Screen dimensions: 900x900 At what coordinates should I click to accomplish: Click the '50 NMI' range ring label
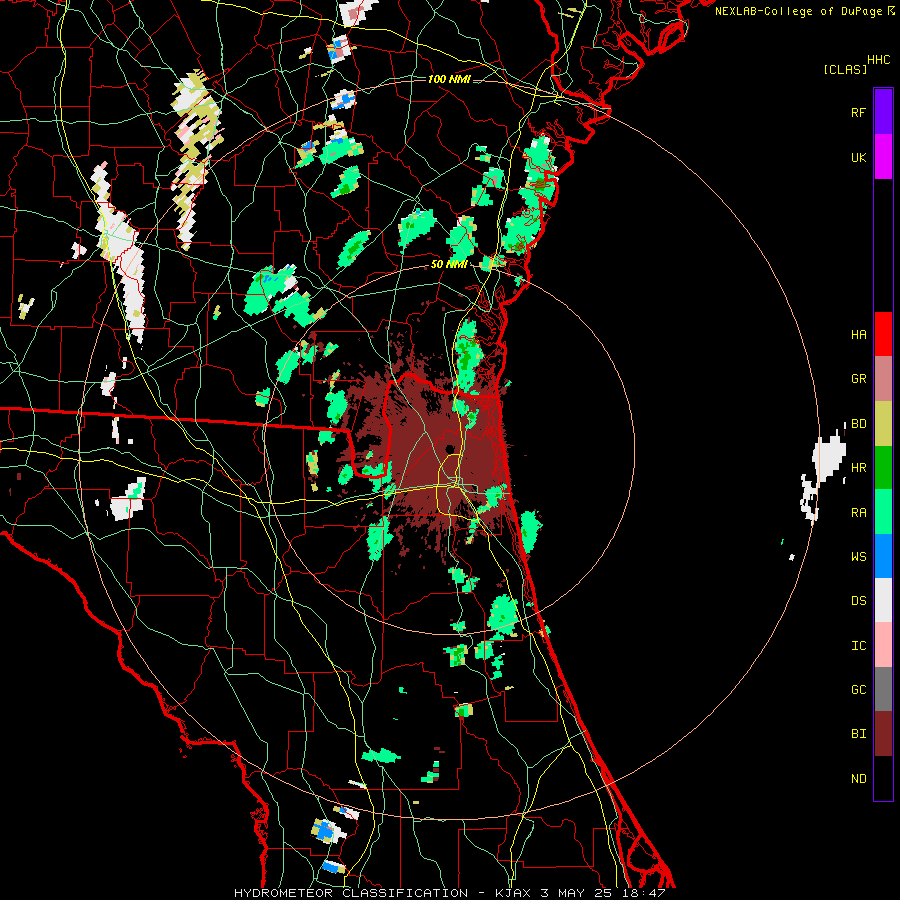point(448,264)
